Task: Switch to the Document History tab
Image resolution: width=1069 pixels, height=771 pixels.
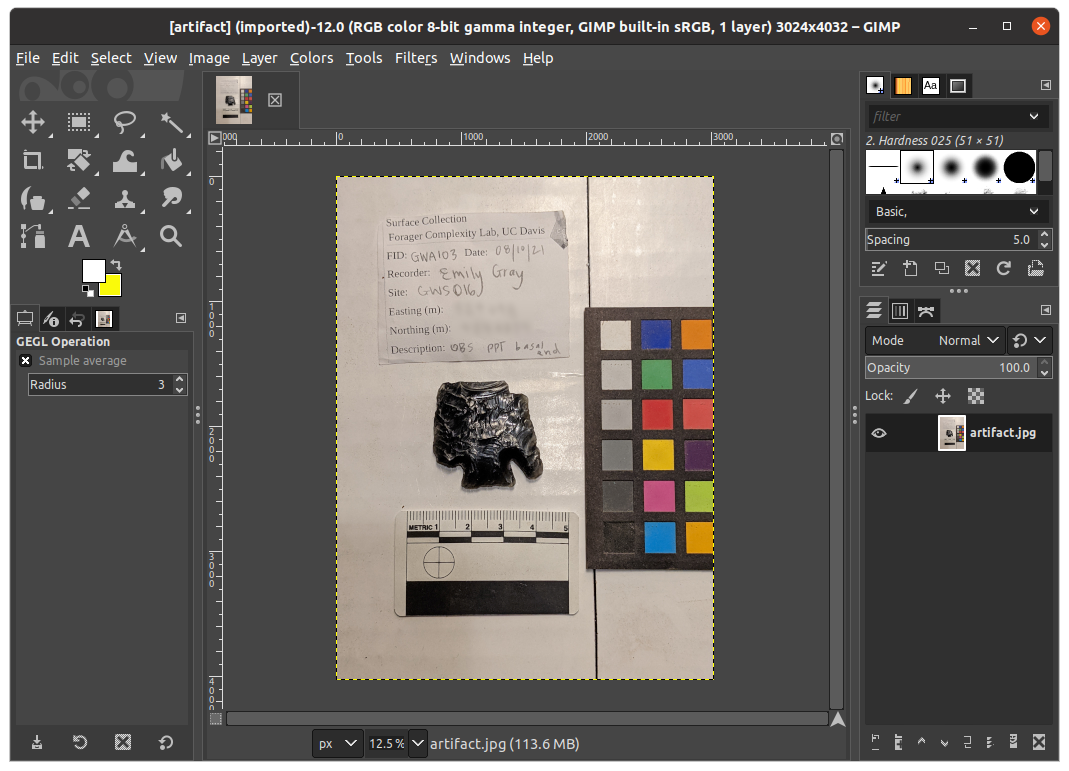Action: pos(958,85)
